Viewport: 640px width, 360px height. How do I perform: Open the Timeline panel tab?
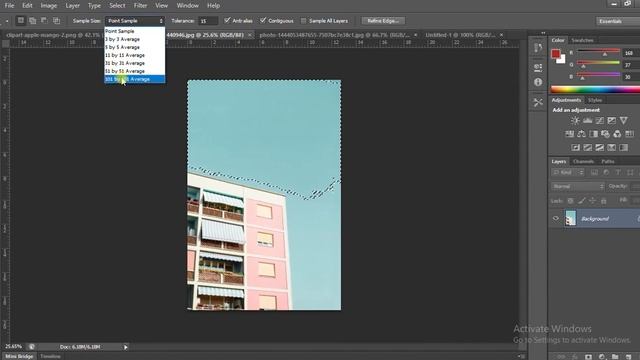(x=51, y=356)
